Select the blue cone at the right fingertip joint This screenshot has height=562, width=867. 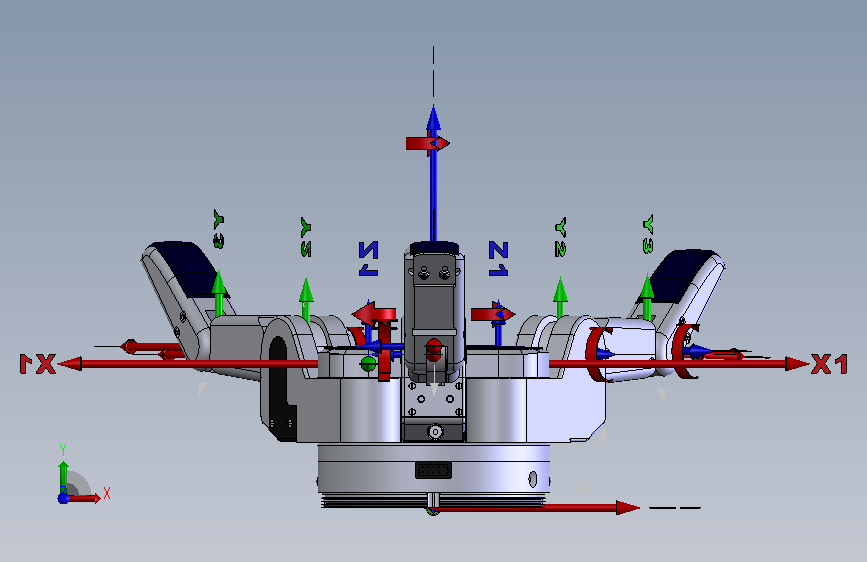(698, 351)
